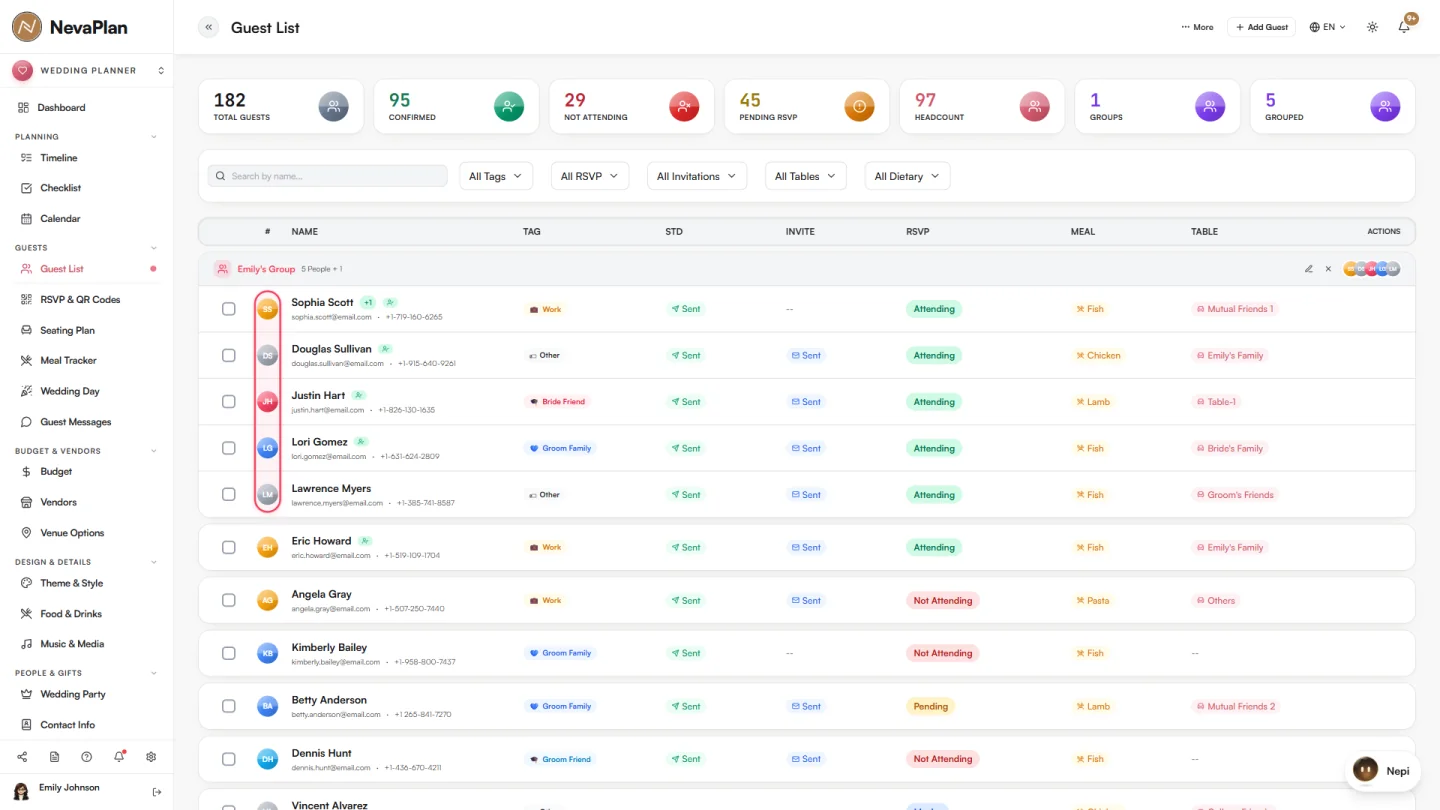Tick the Douglas Sullivan row checkbox
This screenshot has height=810, width=1440.
(229, 355)
